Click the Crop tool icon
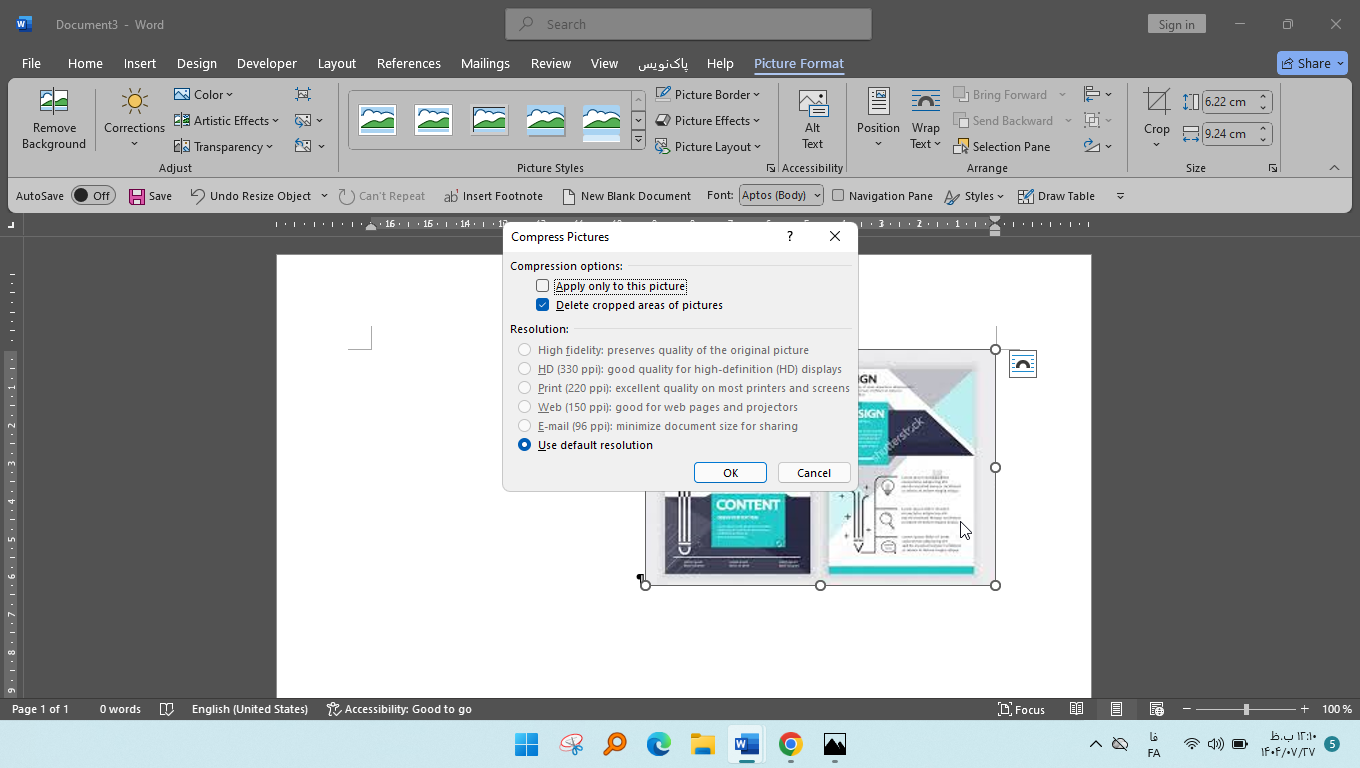Image resolution: width=1360 pixels, height=768 pixels. (1156, 101)
